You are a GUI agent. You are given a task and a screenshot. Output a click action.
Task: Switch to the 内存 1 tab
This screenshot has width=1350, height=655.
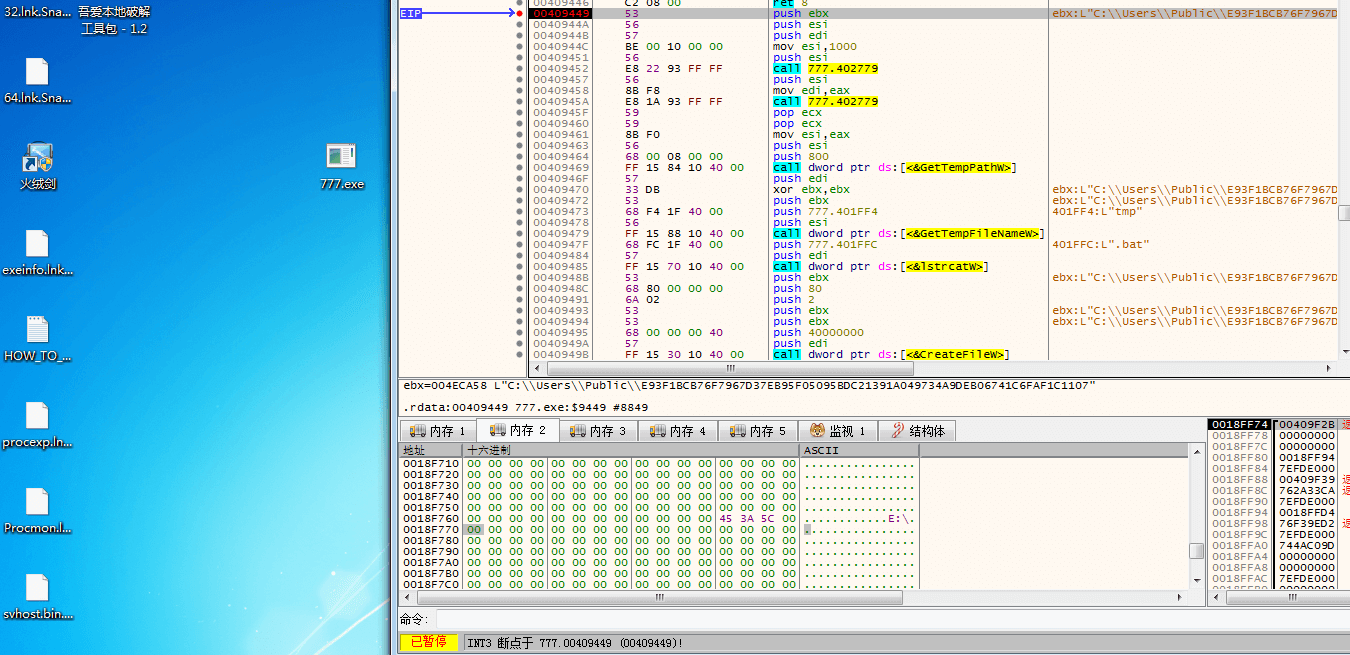tap(438, 431)
